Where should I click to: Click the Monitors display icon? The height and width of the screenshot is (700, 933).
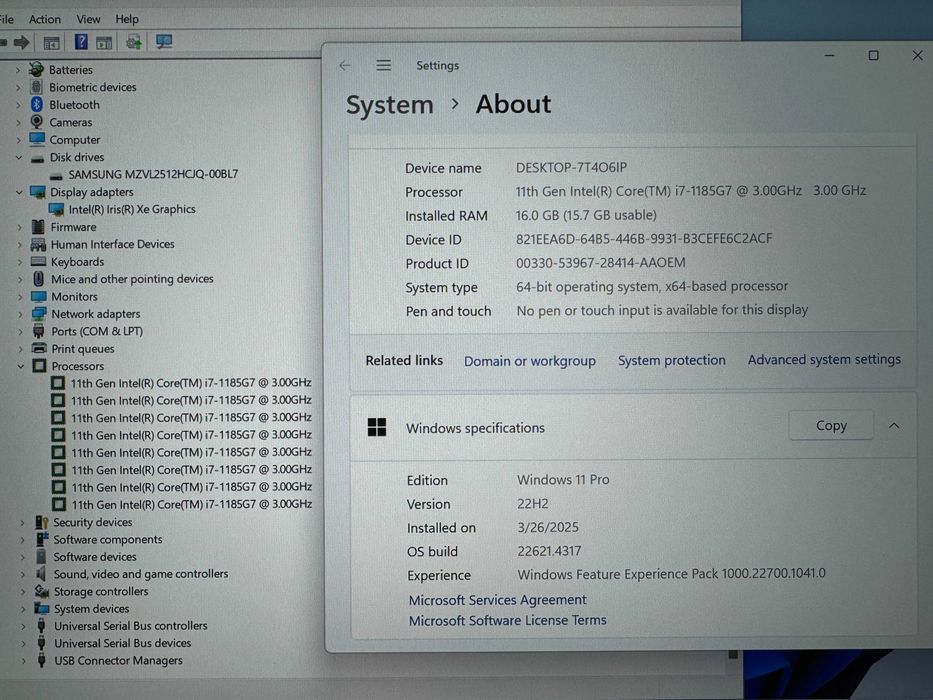[x=39, y=296]
